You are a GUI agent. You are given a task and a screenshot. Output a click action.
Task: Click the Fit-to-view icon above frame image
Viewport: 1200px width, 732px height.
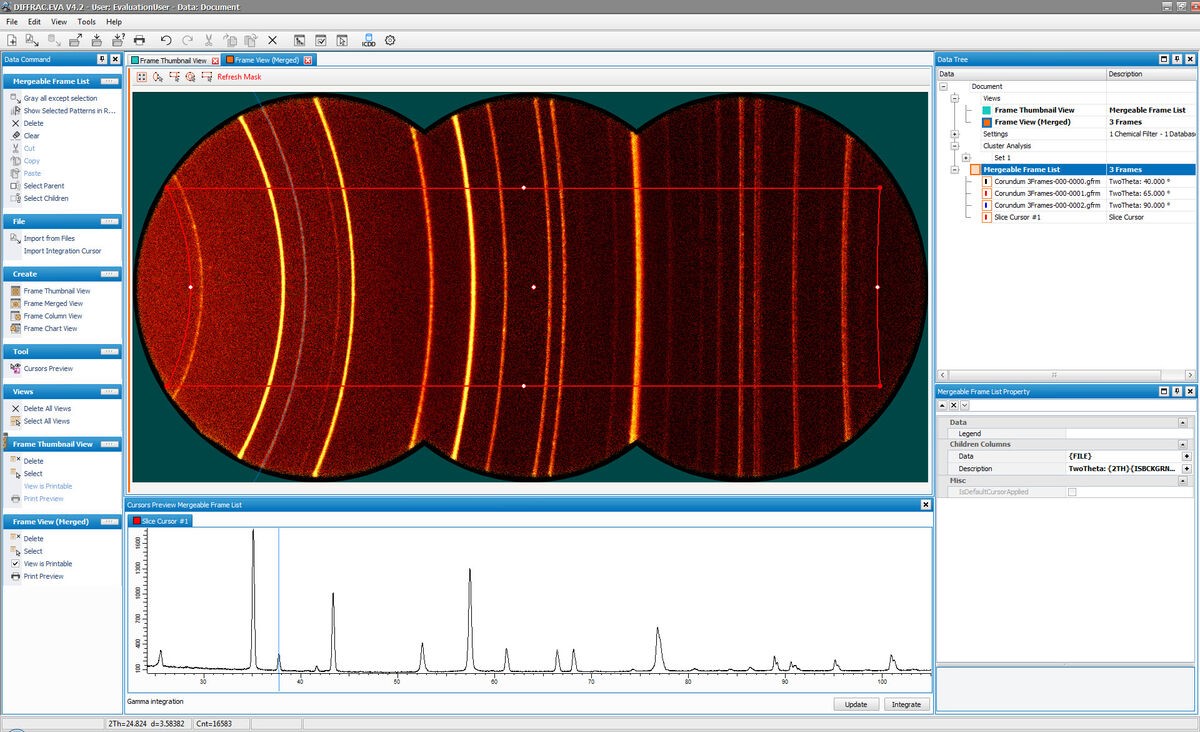click(142, 77)
